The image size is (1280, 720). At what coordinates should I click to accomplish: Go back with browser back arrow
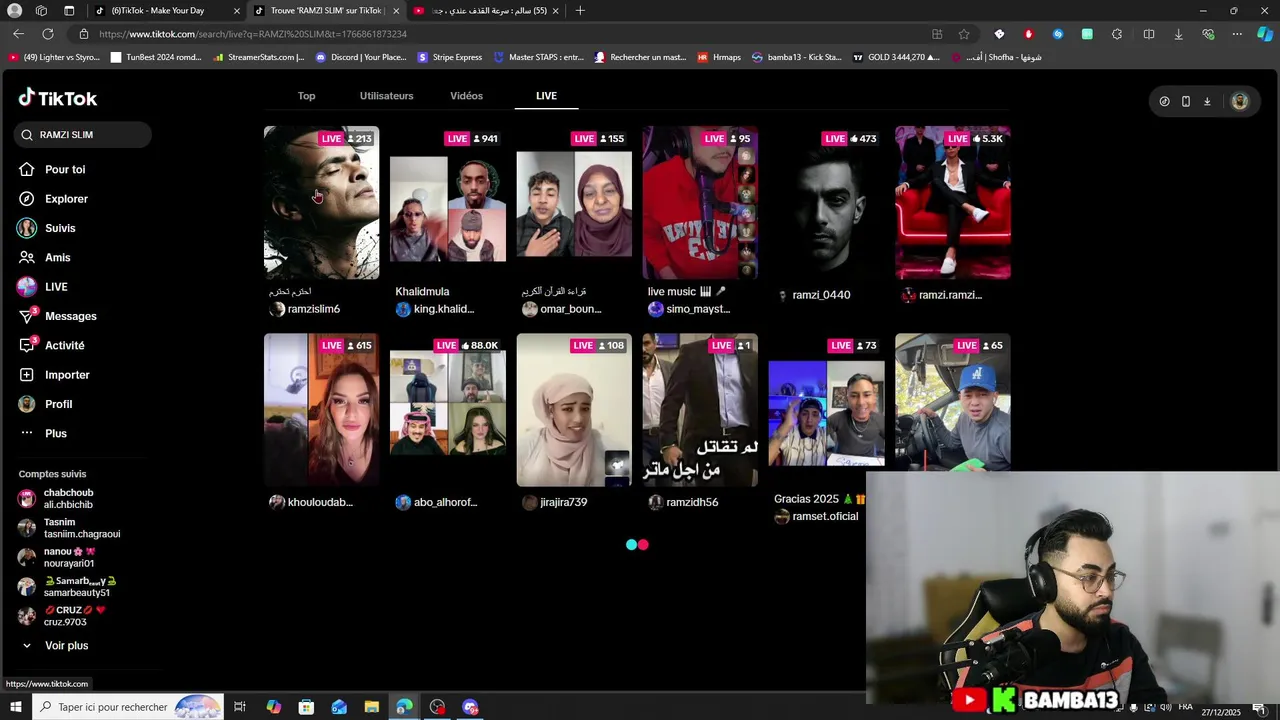click(18, 34)
